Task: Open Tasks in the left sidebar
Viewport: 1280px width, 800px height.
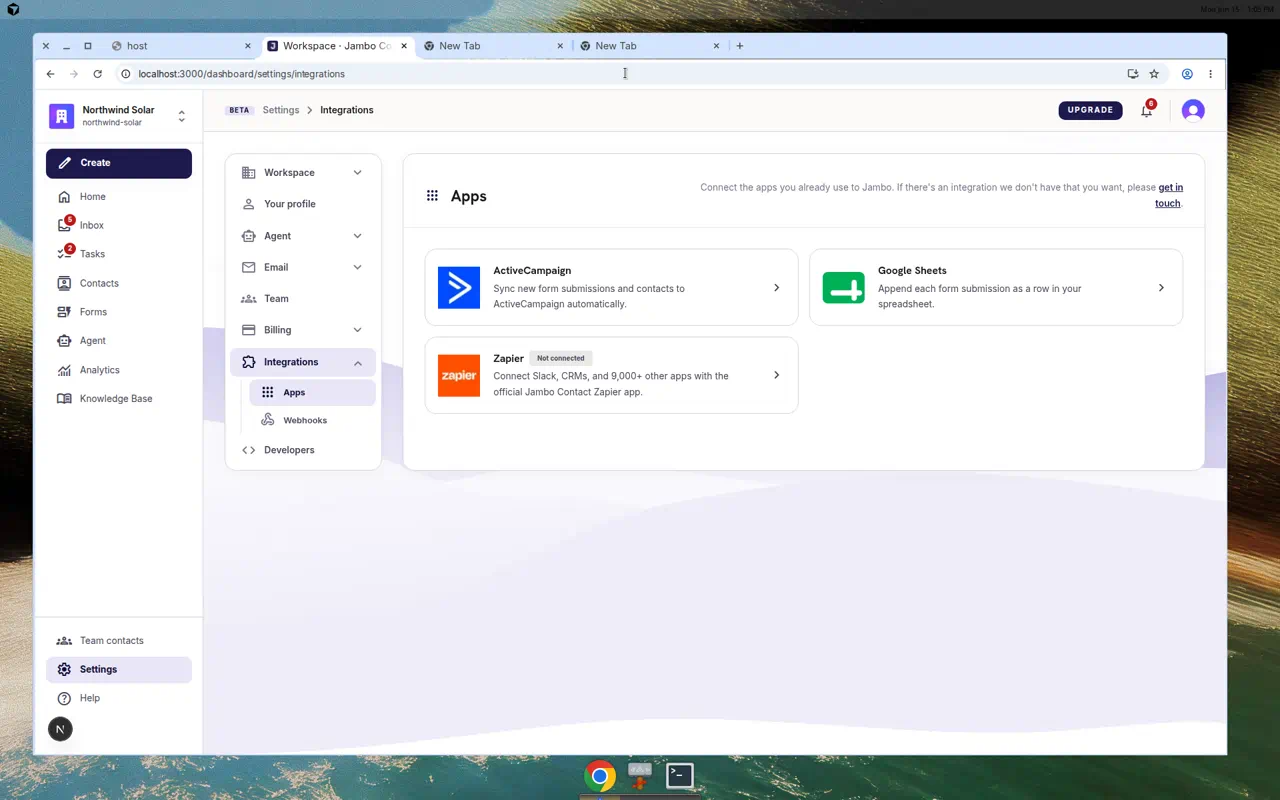Action: tap(118, 254)
